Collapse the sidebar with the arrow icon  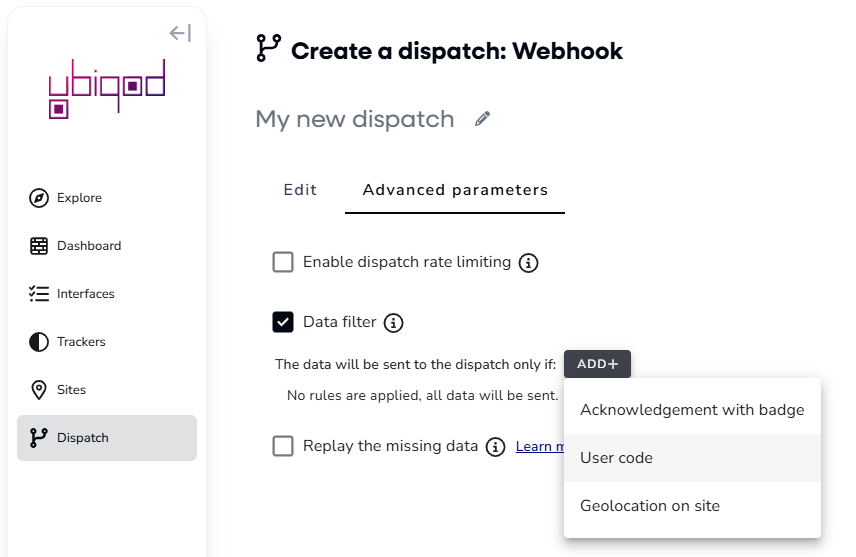pyautogui.click(x=180, y=33)
